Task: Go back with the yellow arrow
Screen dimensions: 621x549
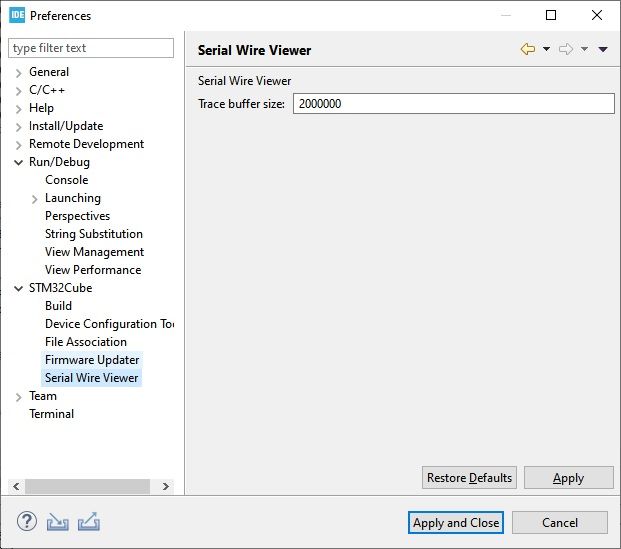Action: click(x=528, y=49)
